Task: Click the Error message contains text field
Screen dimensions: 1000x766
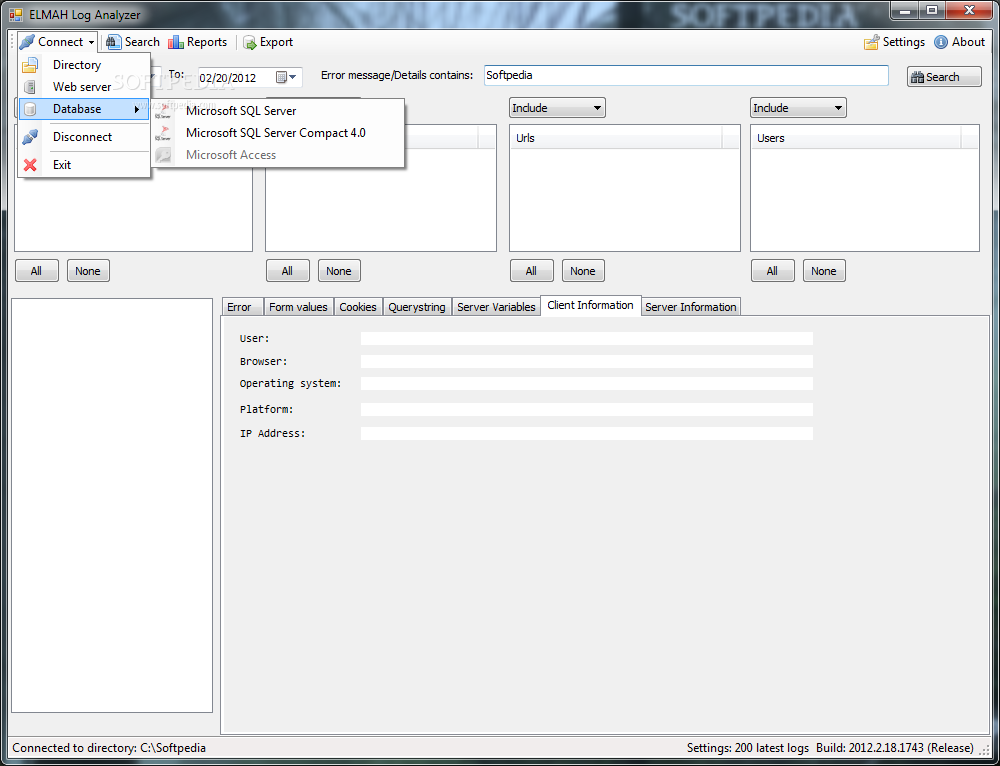Action: click(x=686, y=75)
